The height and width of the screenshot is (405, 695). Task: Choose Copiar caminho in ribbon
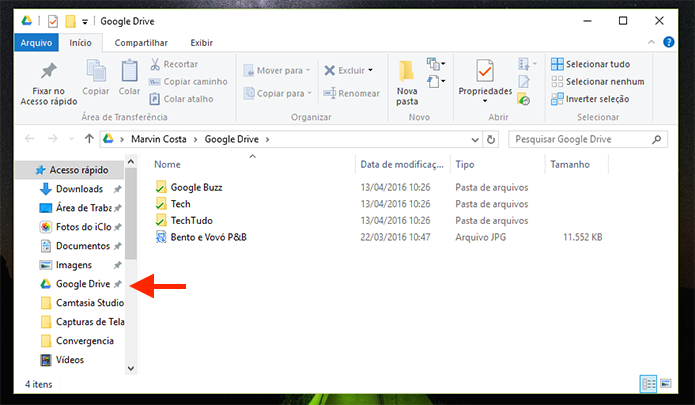click(x=188, y=82)
